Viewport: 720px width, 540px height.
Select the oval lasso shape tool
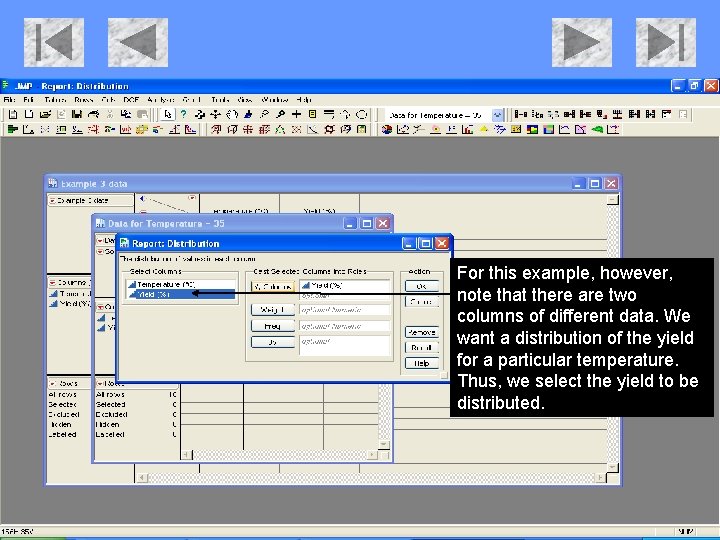[362, 114]
